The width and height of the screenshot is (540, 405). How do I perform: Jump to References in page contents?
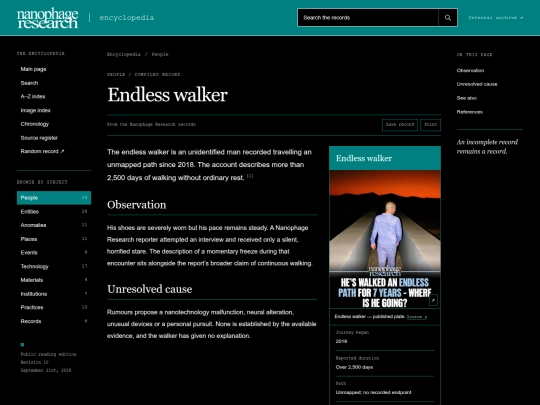pos(470,112)
